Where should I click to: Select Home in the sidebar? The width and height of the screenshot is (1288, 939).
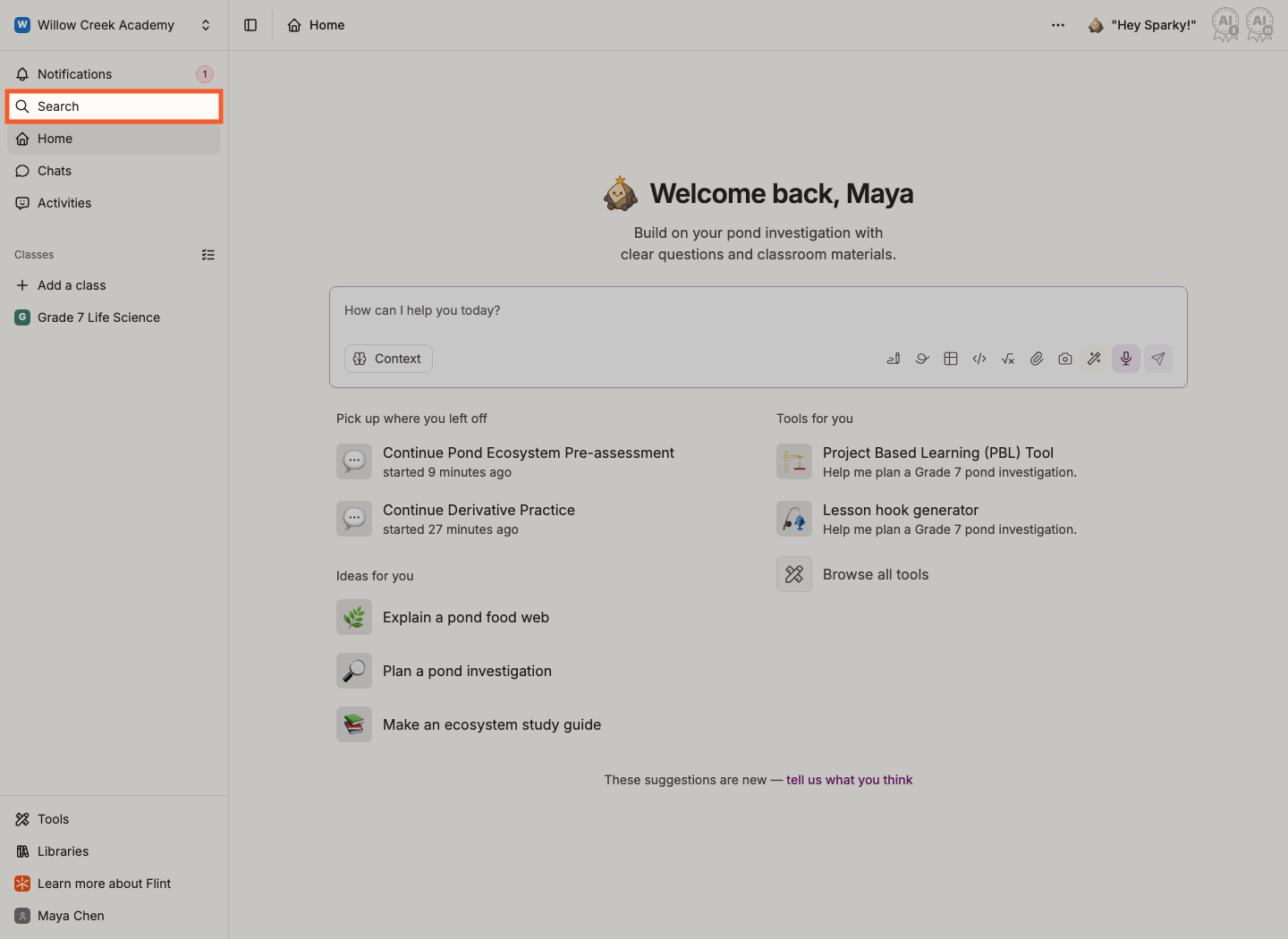tap(114, 139)
